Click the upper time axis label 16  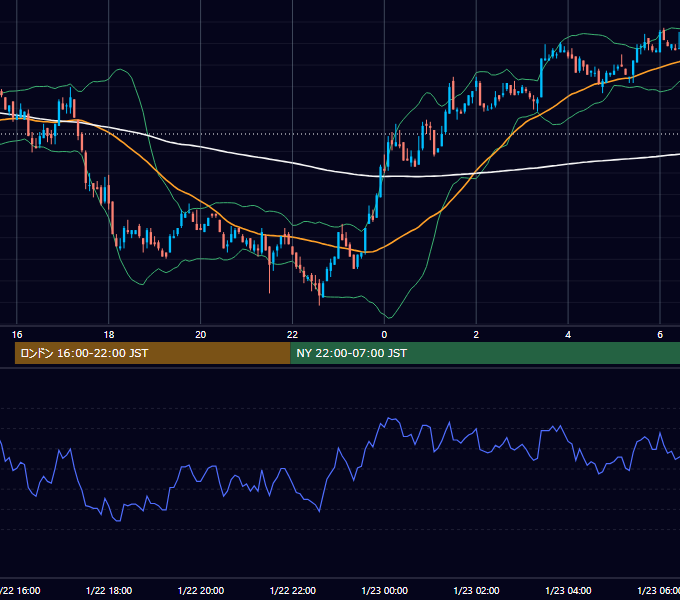click(x=17, y=334)
